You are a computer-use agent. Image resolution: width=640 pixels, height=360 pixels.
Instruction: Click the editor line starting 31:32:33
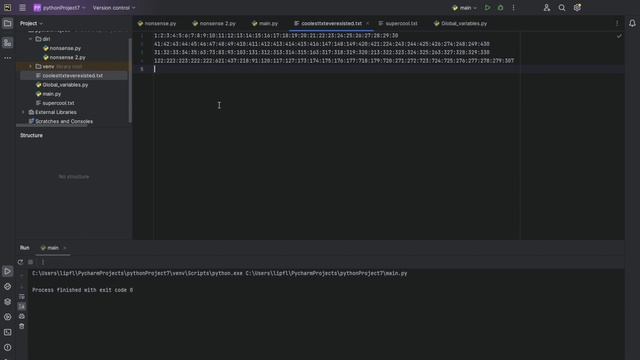tap(322, 52)
